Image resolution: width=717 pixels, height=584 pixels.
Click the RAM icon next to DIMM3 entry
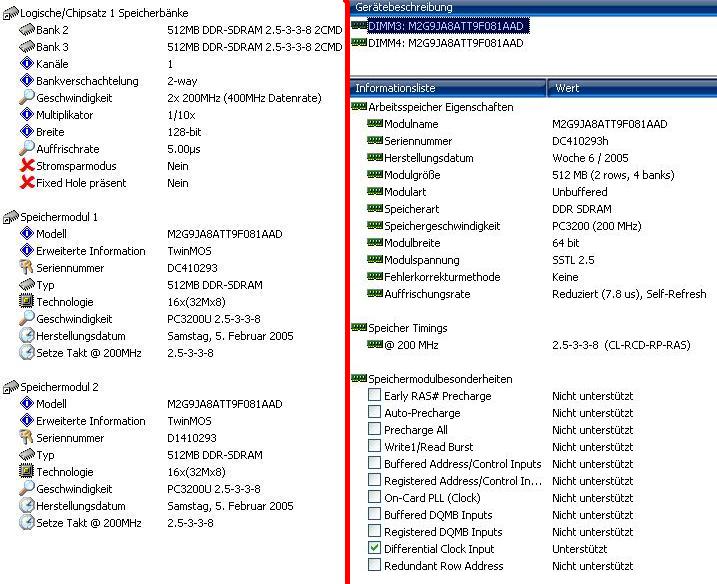(359, 26)
